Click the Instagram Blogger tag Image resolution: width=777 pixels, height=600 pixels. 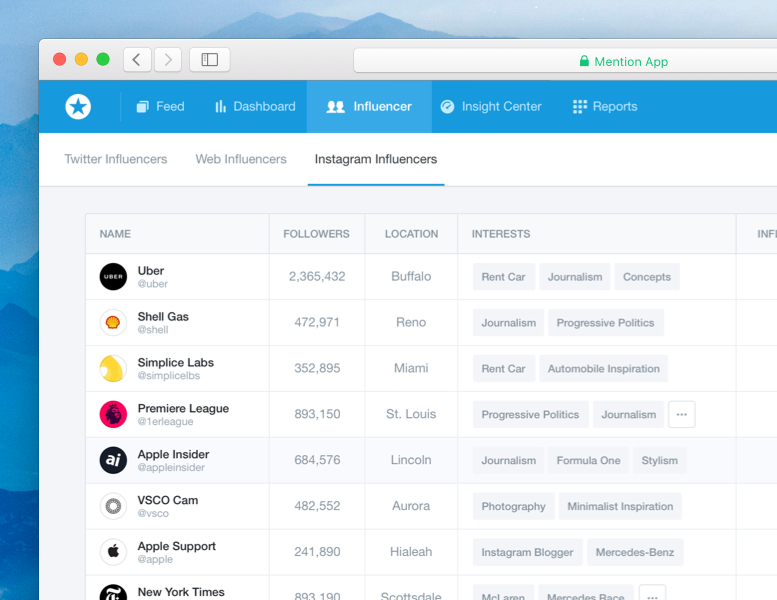[x=527, y=552]
